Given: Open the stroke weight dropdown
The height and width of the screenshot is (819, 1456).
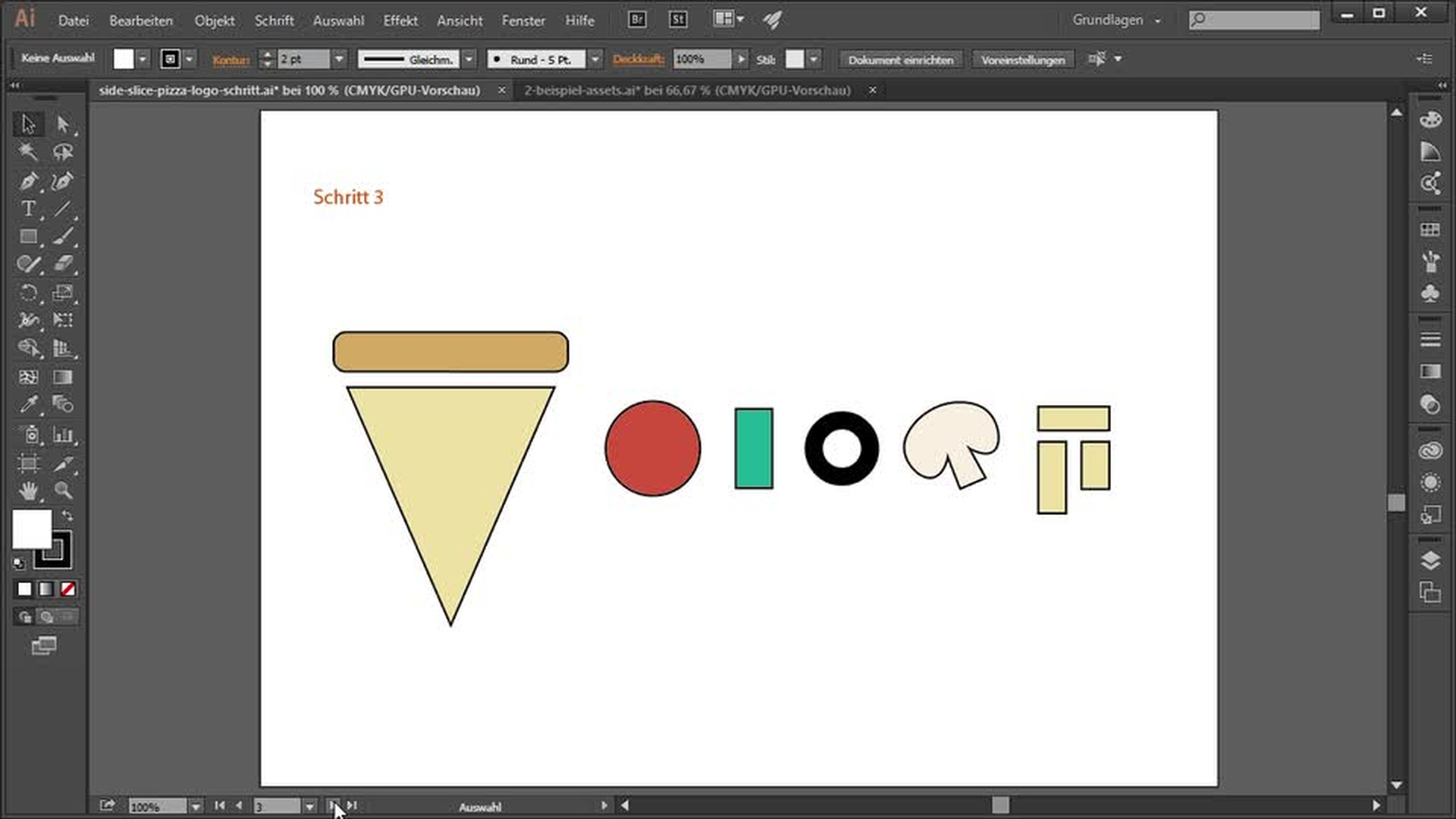Looking at the screenshot, I should 339,59.
